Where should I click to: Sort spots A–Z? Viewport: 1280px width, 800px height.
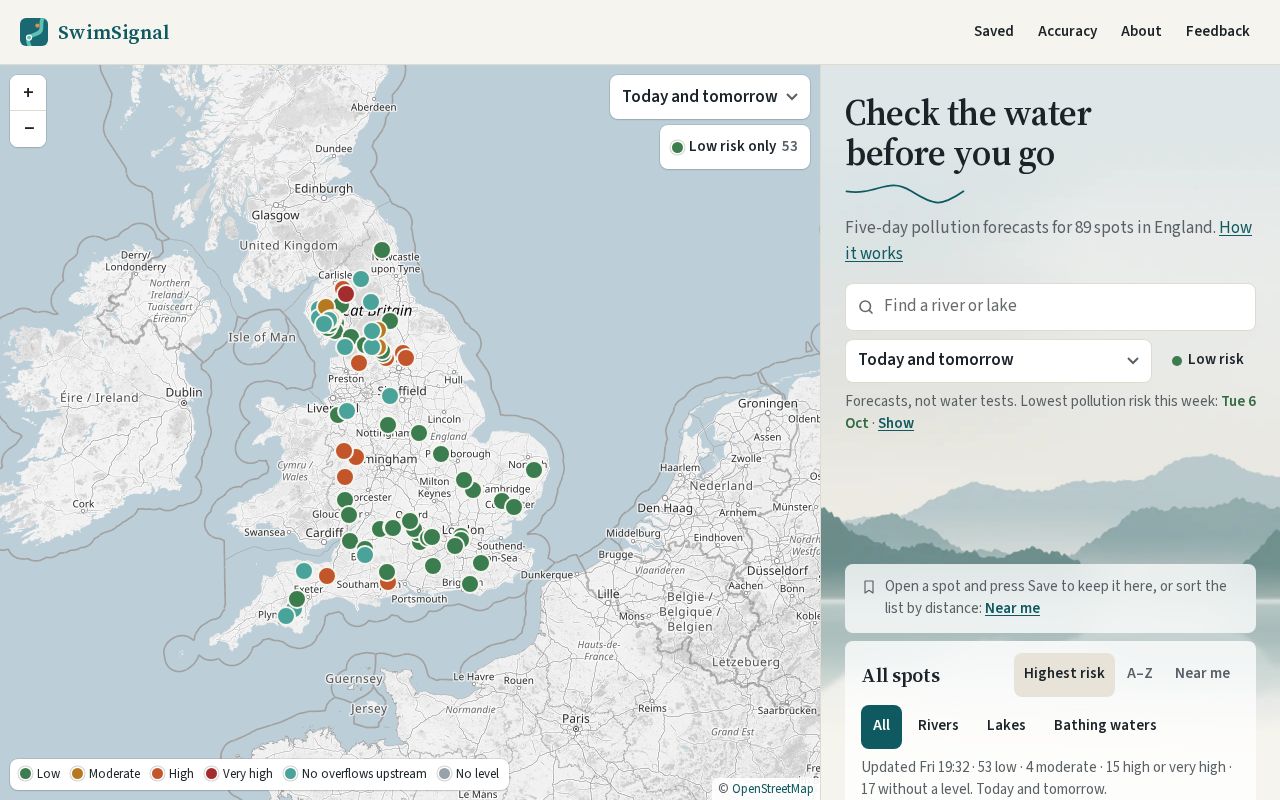tap(1140, 674)
